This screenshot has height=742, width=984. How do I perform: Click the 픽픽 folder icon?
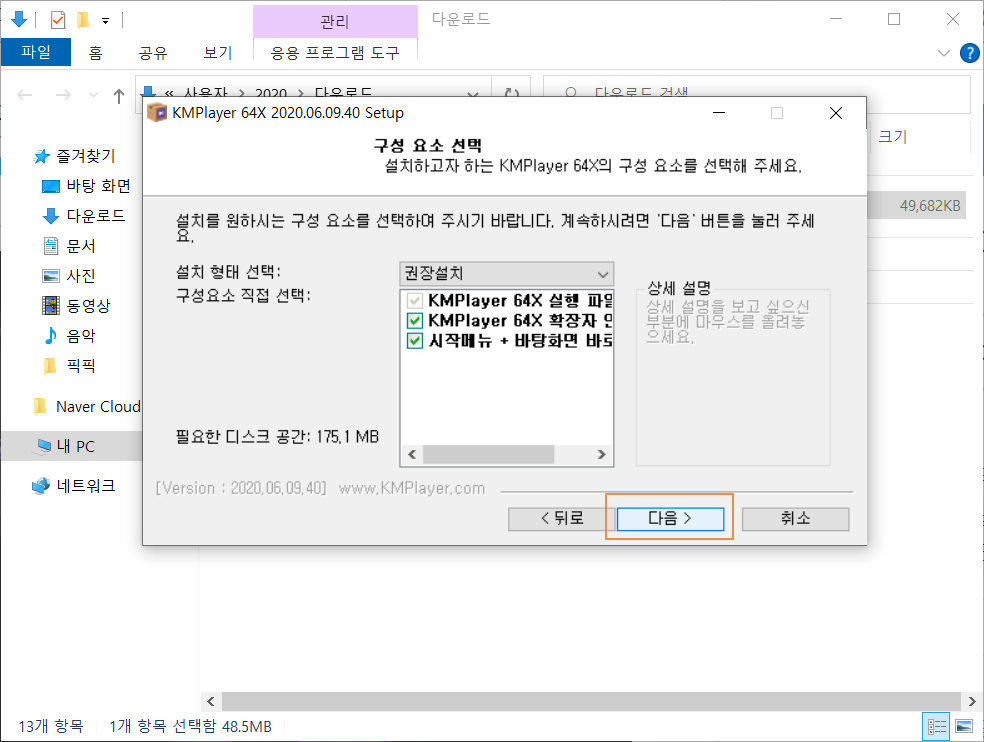[x=50, y=365]
